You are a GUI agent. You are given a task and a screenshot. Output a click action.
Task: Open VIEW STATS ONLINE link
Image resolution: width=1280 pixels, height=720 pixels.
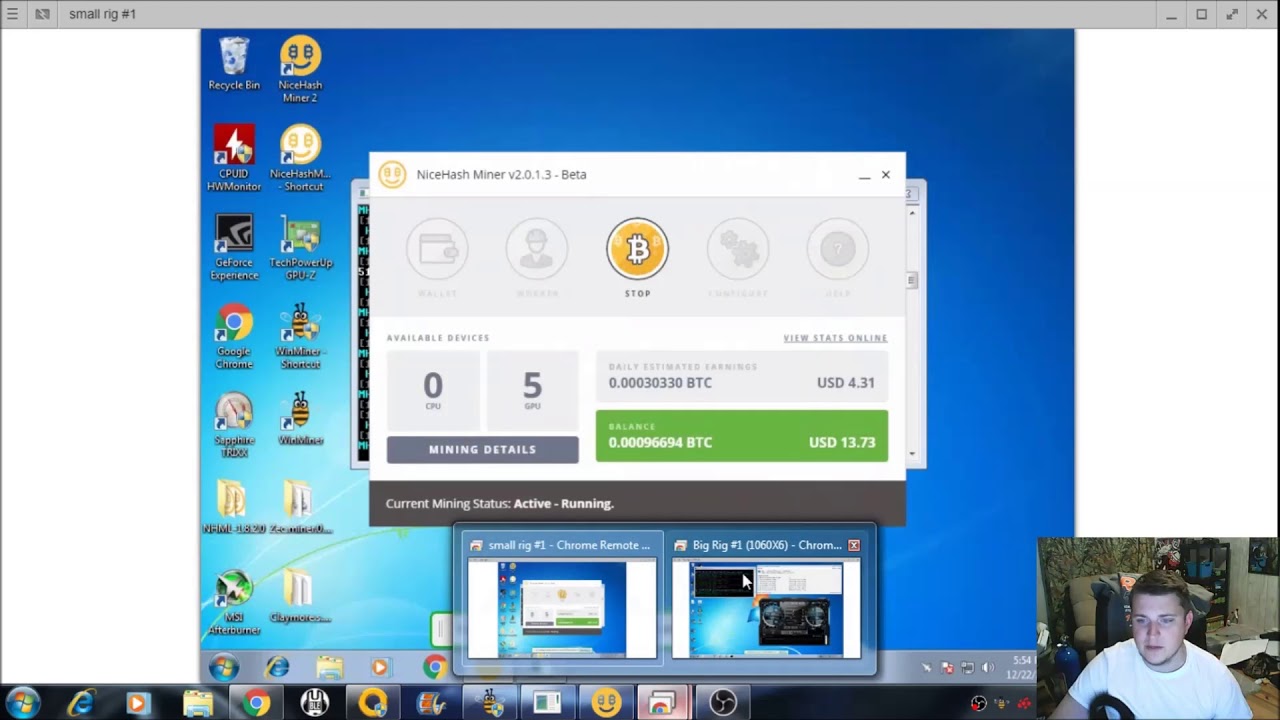tap(835, 338)
